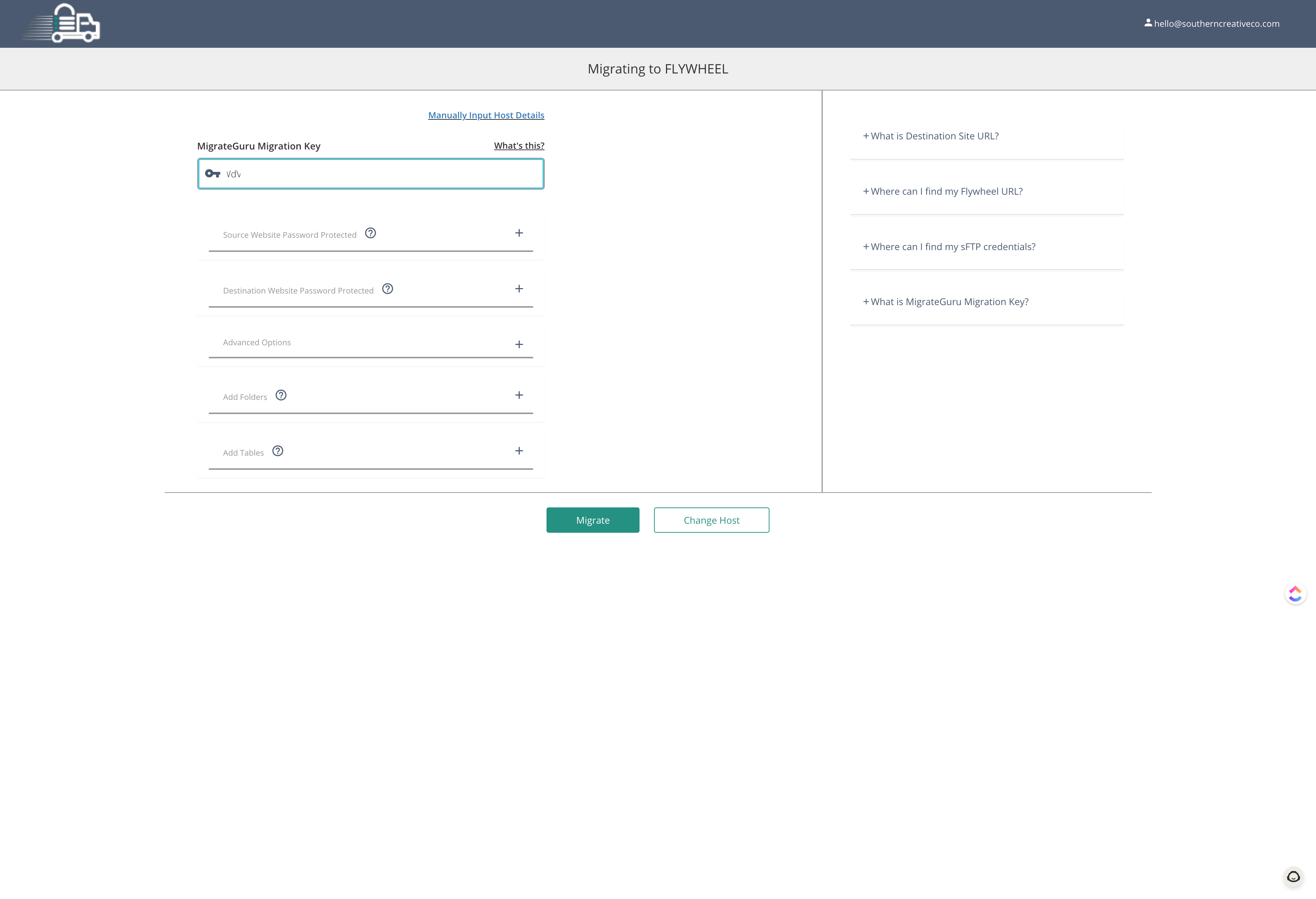Expand FAQ Where can I find Flywheel URL
The height and width of the screenshot is (899, 1316).
click(x=942, y=191)
